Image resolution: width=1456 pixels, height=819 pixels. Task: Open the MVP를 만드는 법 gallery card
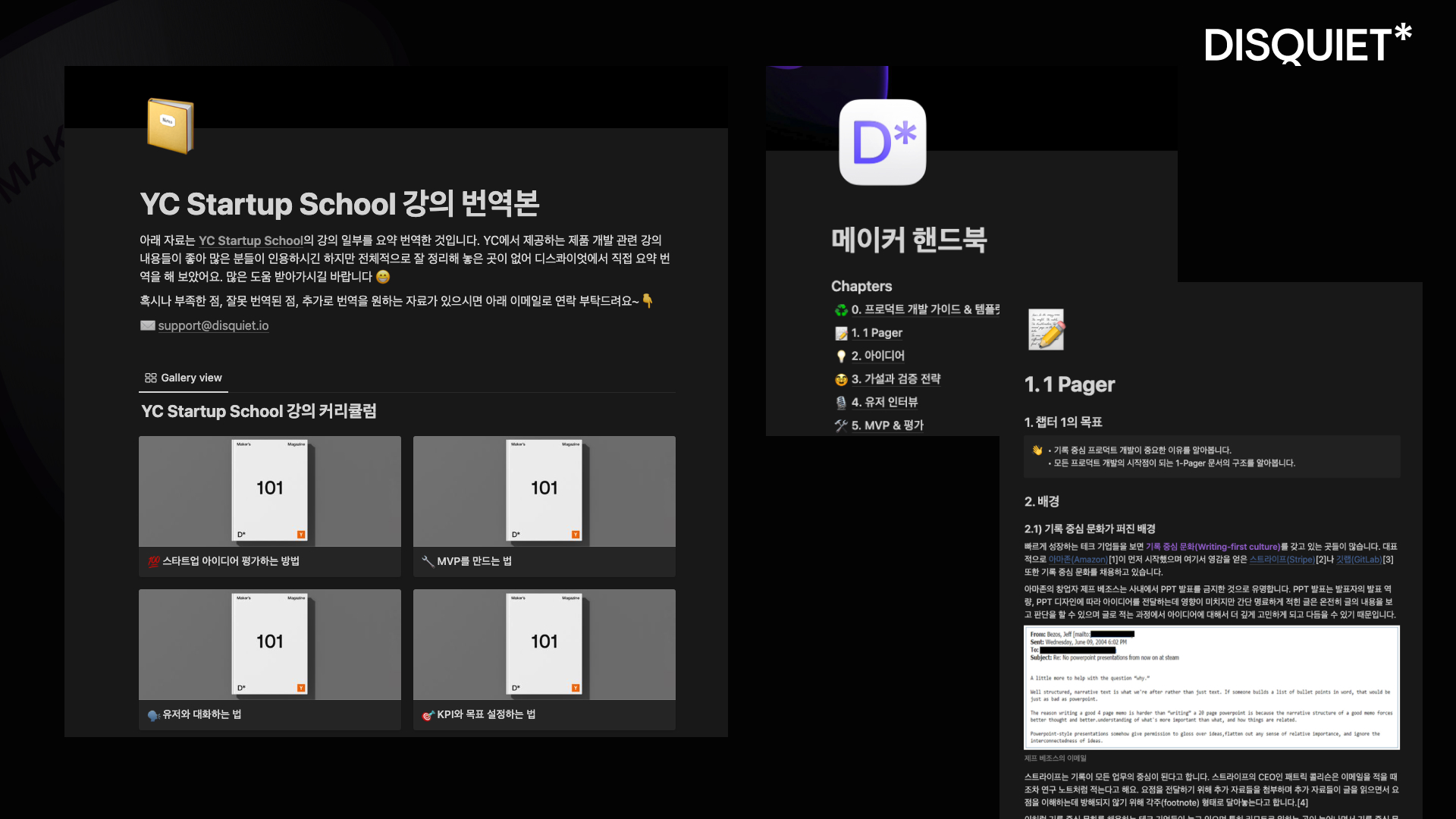(x=544, y=506)
